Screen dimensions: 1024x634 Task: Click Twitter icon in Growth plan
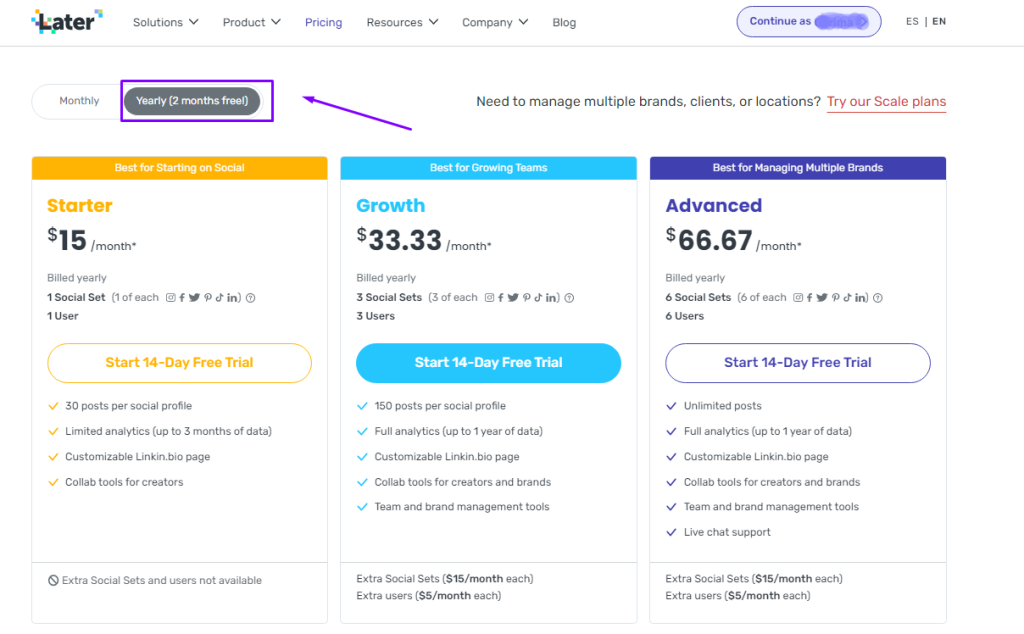(x=513, y=298)
